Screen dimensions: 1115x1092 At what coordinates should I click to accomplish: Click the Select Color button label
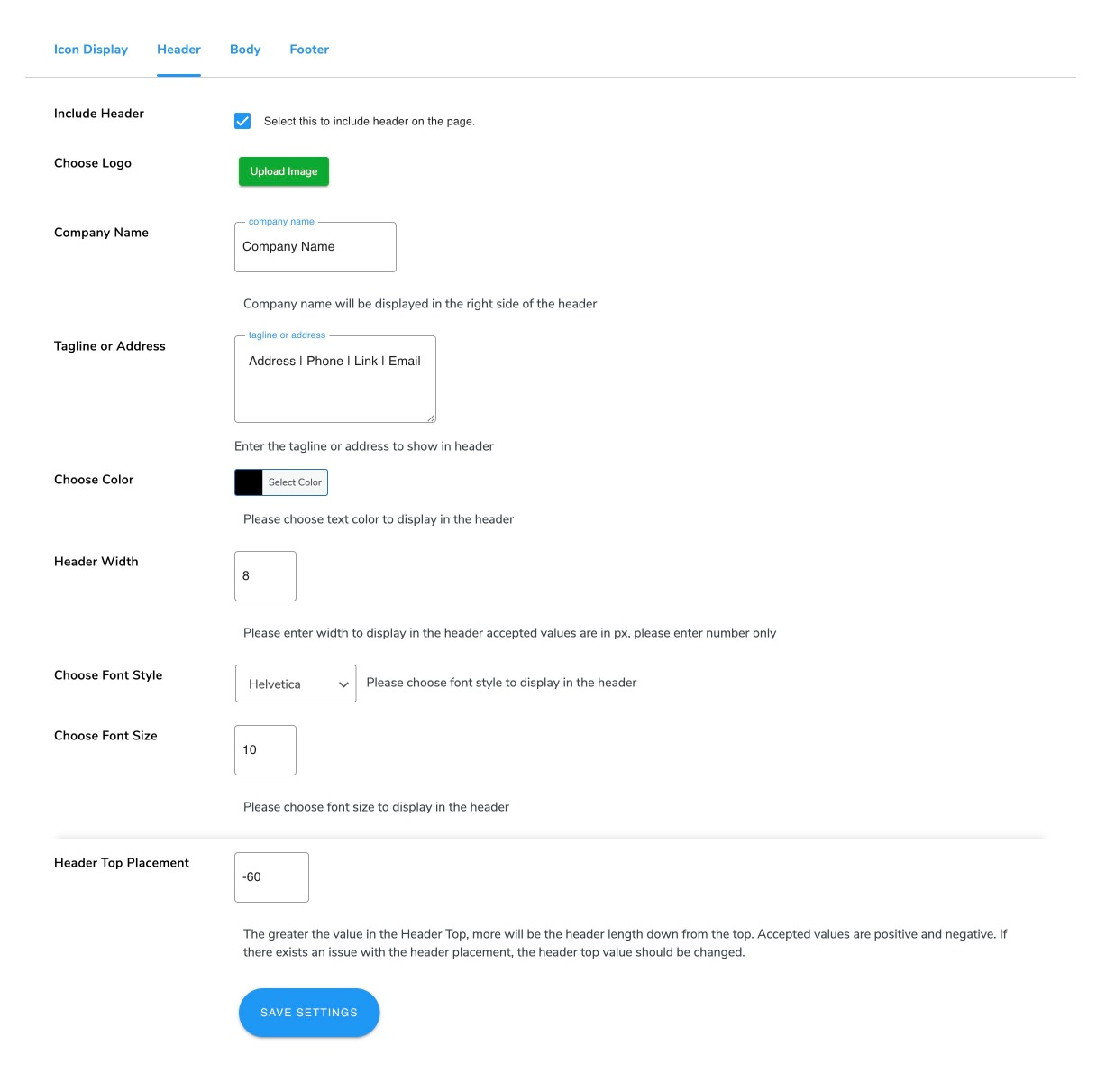[294, 482]
